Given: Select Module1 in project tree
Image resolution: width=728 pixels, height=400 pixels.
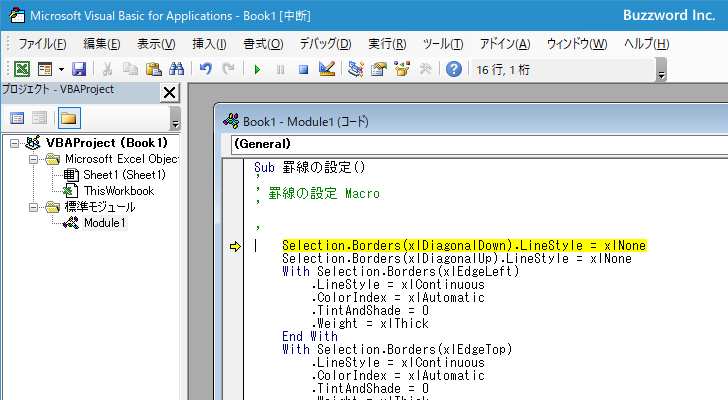Looking at the screenshot, I should pos(104,223).
